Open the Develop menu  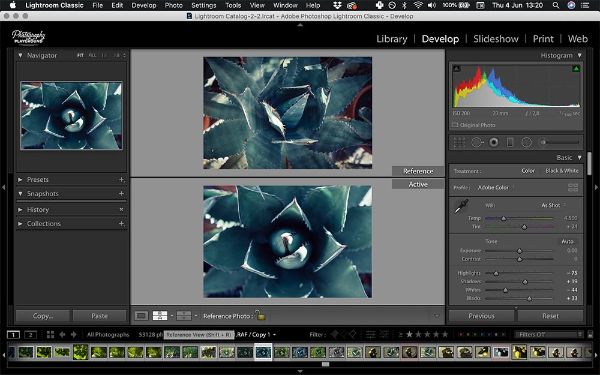pos(144,5)
